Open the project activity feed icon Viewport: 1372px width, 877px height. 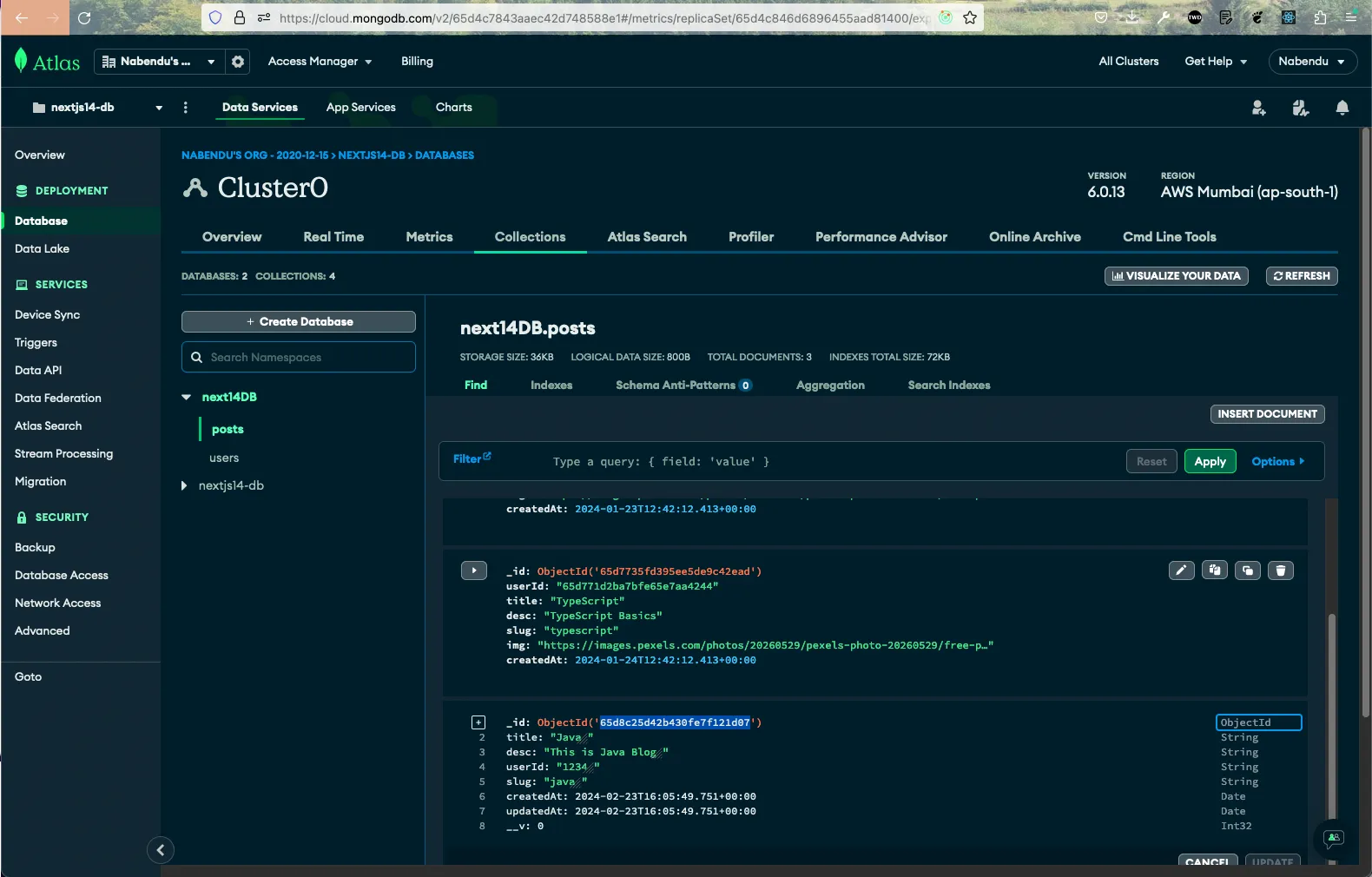[1300, 108]
